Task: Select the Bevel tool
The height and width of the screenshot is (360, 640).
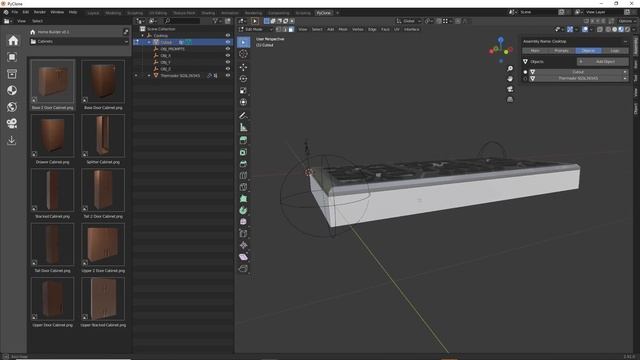Action: (x=243, y=164)
